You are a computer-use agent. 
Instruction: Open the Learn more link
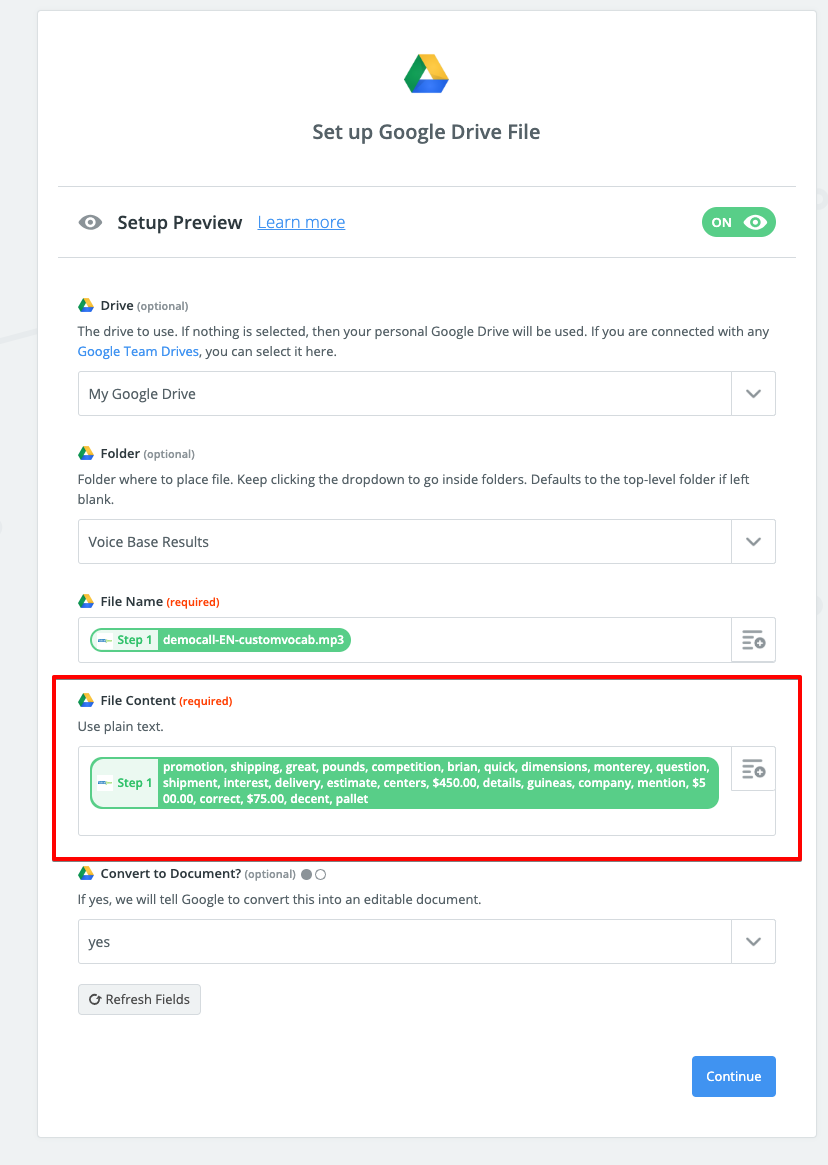point(301,223)
